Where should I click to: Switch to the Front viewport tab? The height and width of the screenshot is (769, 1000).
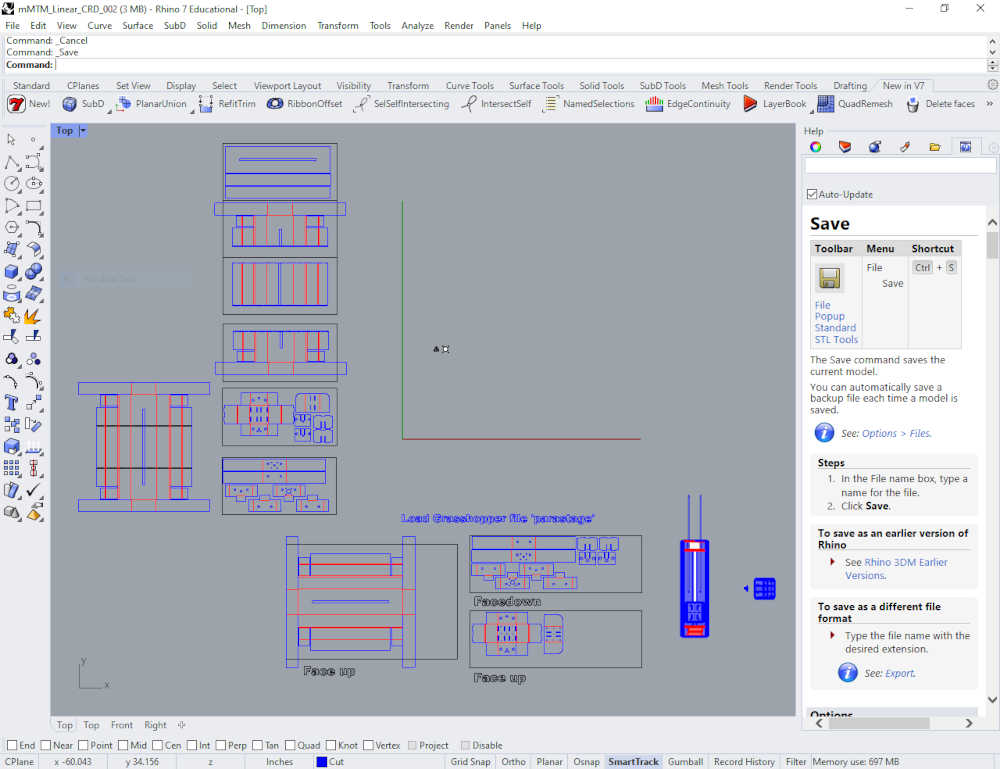(x=122, y=725)
